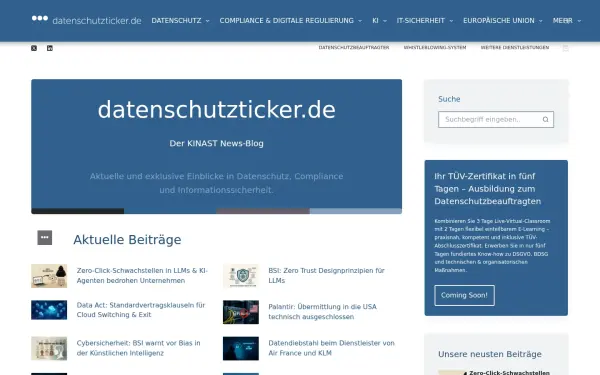Click thumbnail of Zero-Click-Schwachstellen article
600x375 pixels.
(49, 276)
